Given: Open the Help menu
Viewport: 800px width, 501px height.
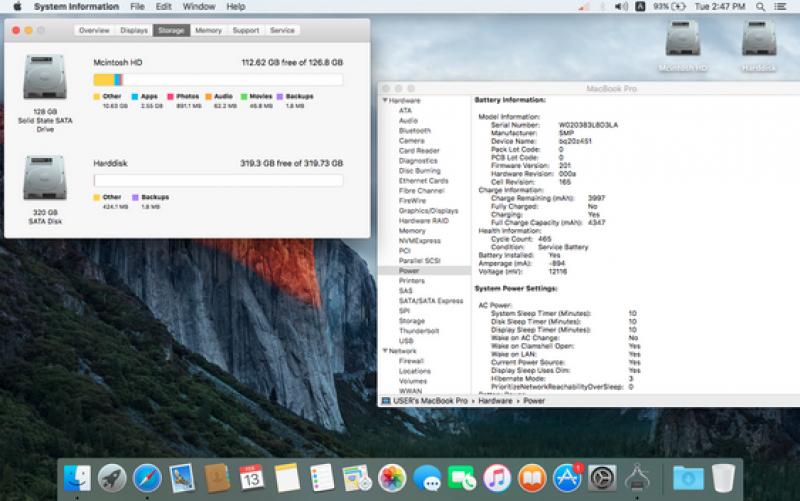Looking at the screenshot, I should (236, 7).
